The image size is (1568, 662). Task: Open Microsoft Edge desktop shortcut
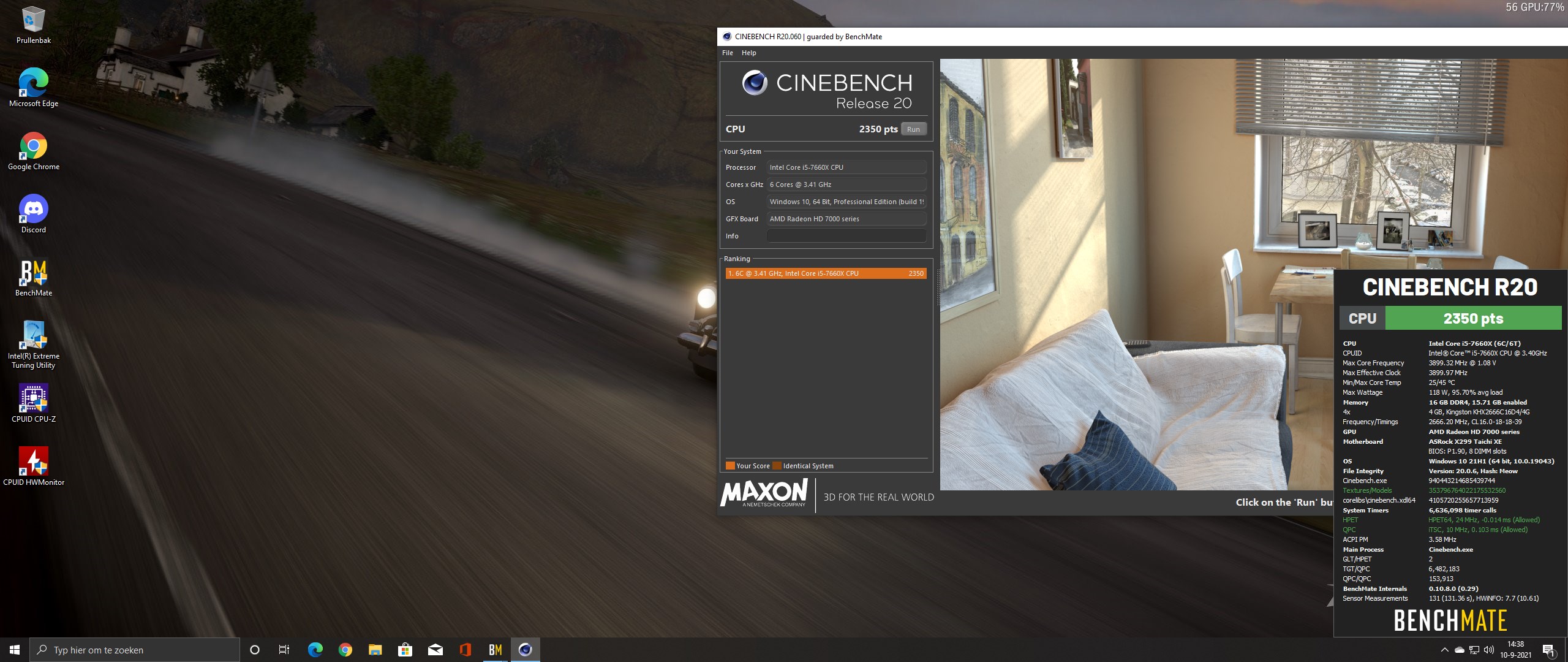[x=33, y=88]
